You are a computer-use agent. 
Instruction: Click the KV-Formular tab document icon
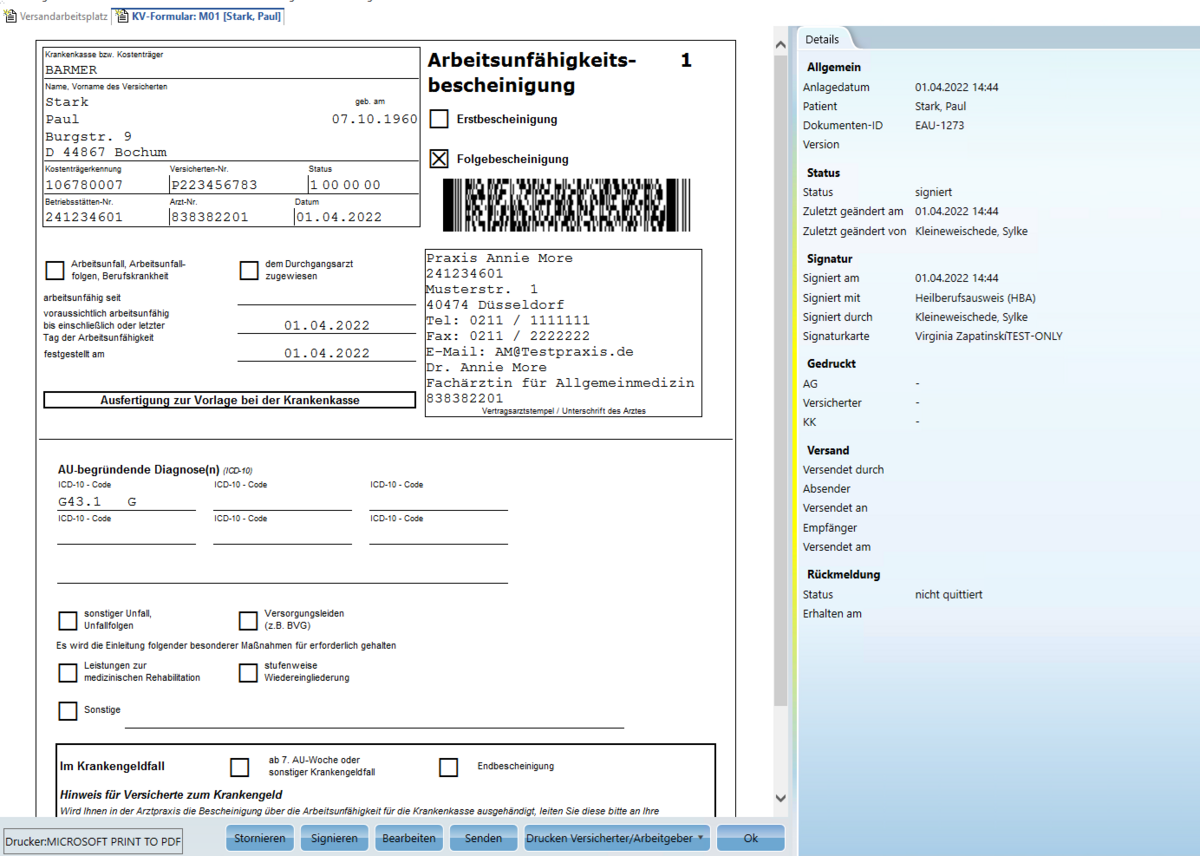(121, 16)
